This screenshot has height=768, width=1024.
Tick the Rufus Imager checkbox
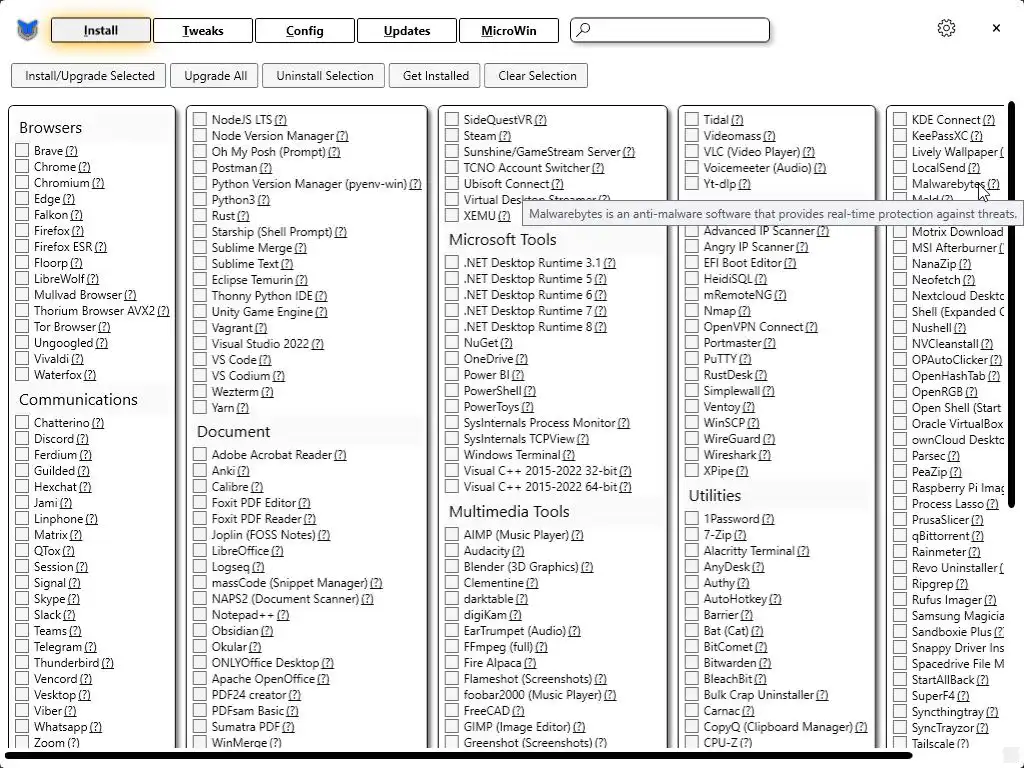pos(900,600)
